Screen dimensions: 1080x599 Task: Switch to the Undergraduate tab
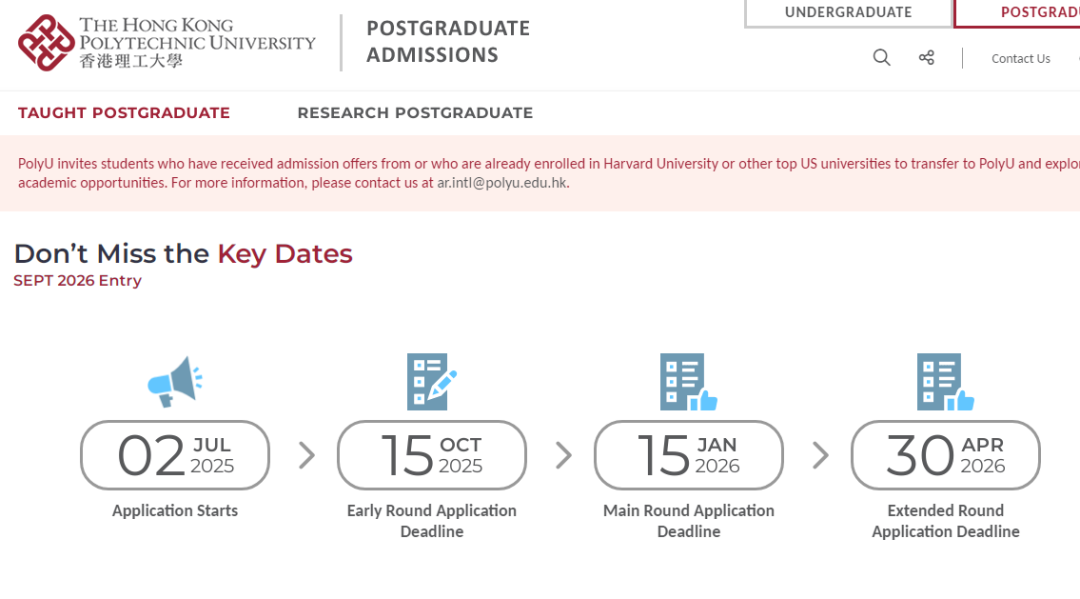[x=849, y=12]
